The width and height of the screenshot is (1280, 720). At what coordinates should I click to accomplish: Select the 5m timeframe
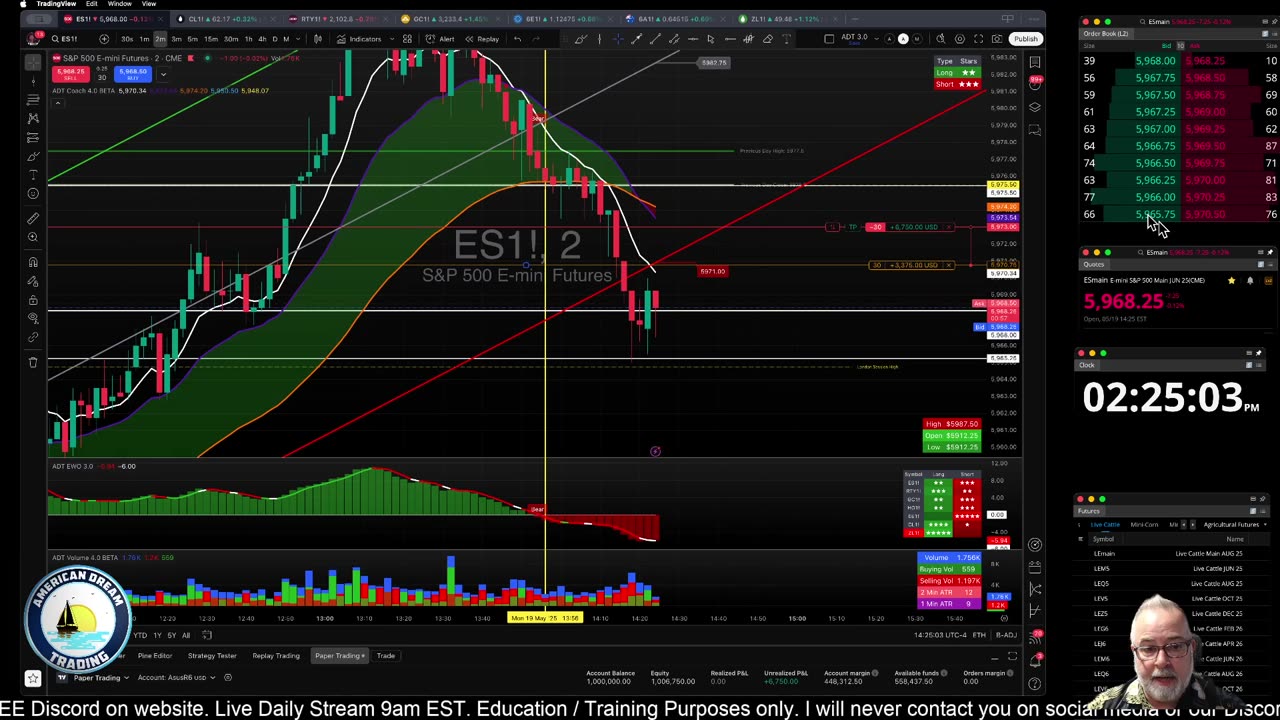(x=193, y=39)
